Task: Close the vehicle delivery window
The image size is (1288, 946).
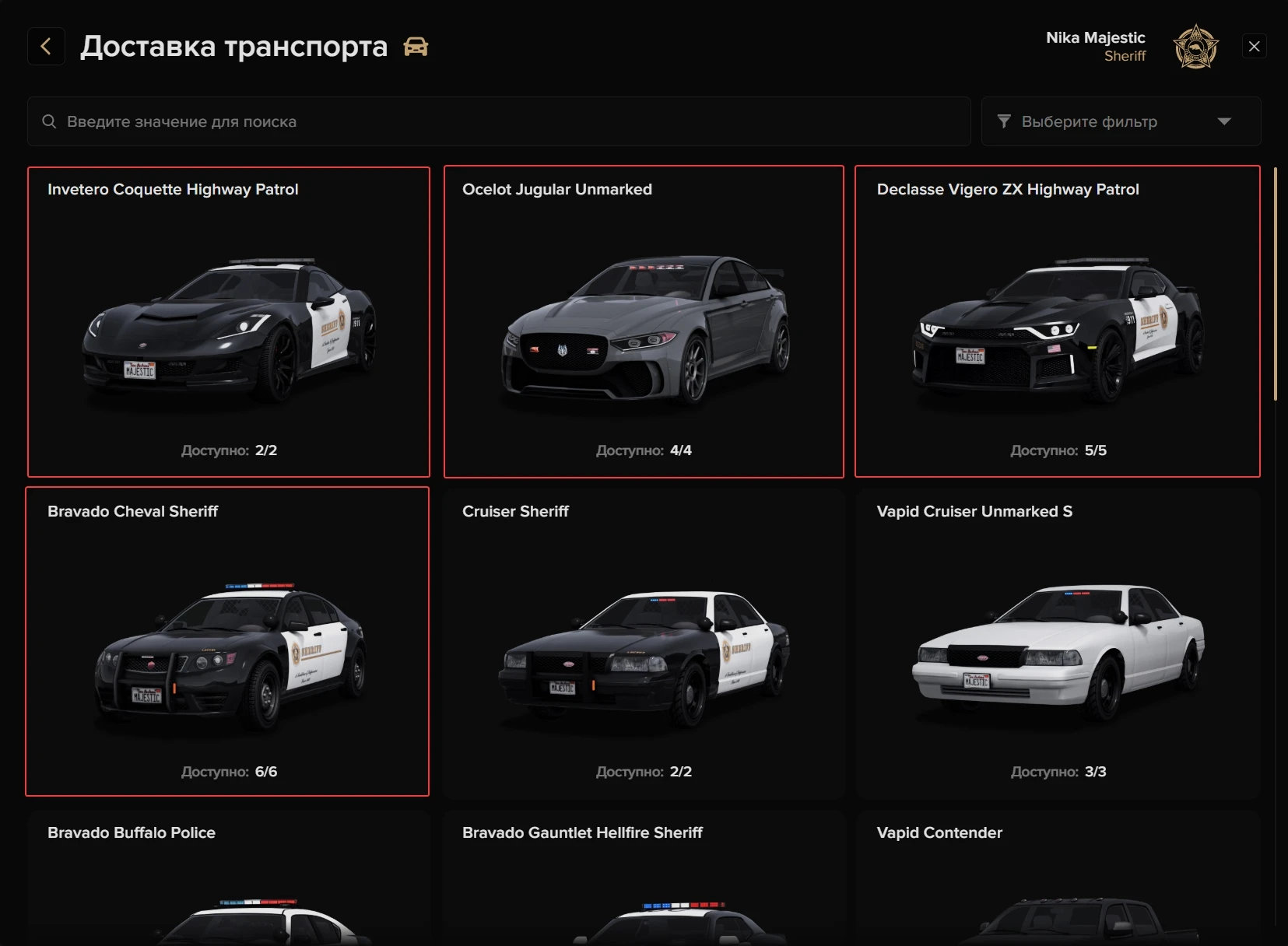Action: coord(1254,47)
